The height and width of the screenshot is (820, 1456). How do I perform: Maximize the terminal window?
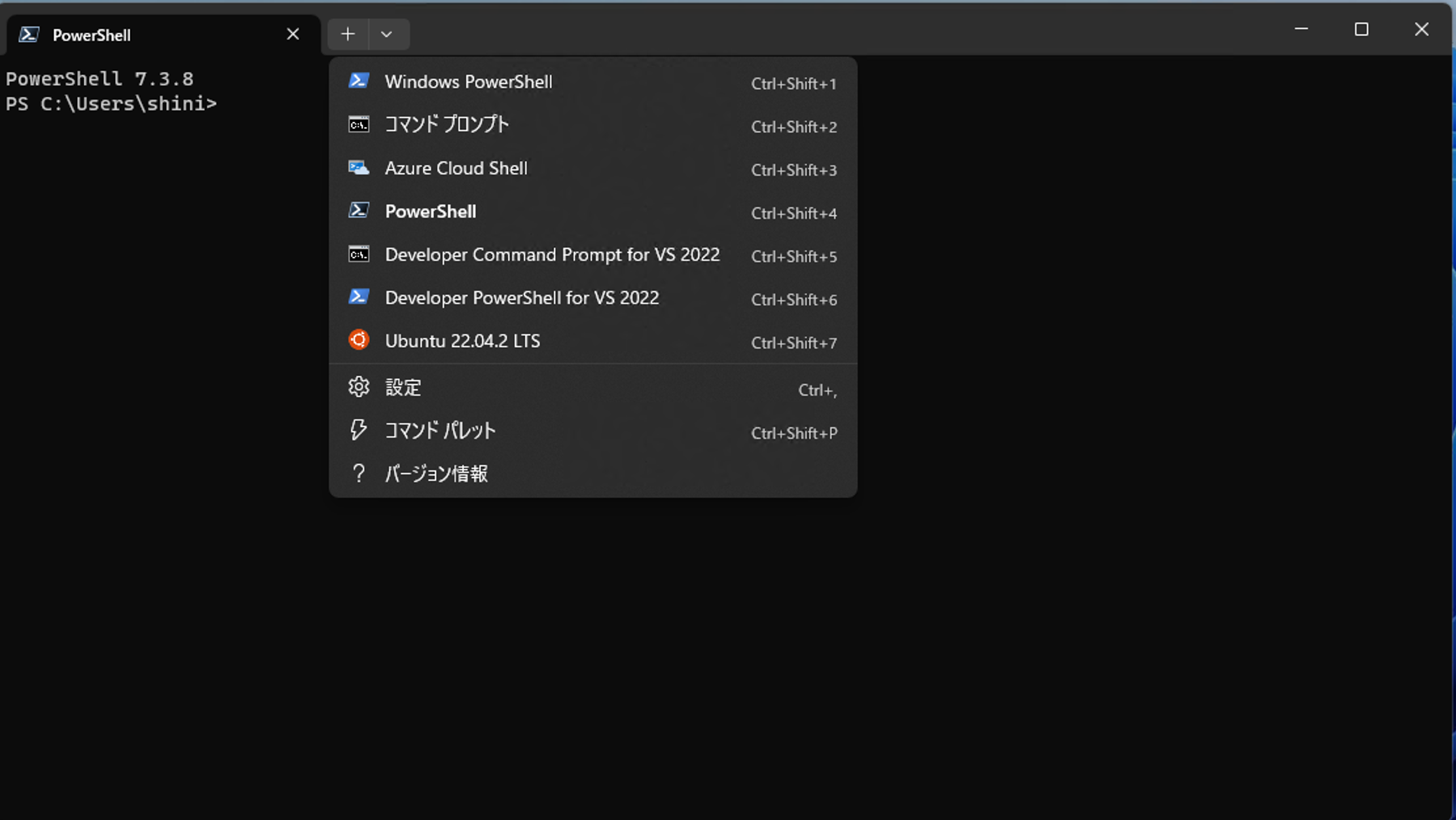1362,29
